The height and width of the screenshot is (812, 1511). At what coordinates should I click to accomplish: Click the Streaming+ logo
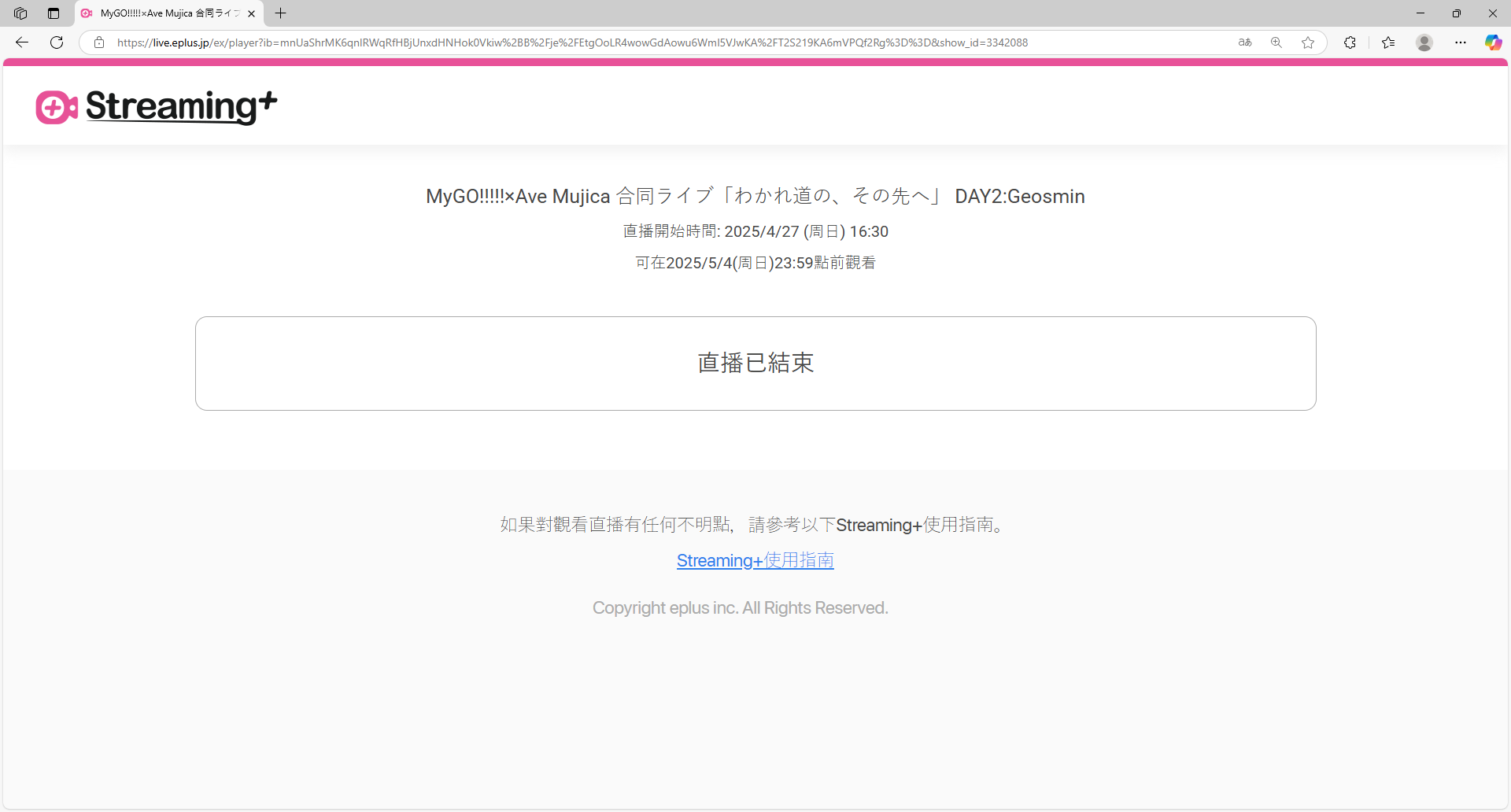click(157, 107)
